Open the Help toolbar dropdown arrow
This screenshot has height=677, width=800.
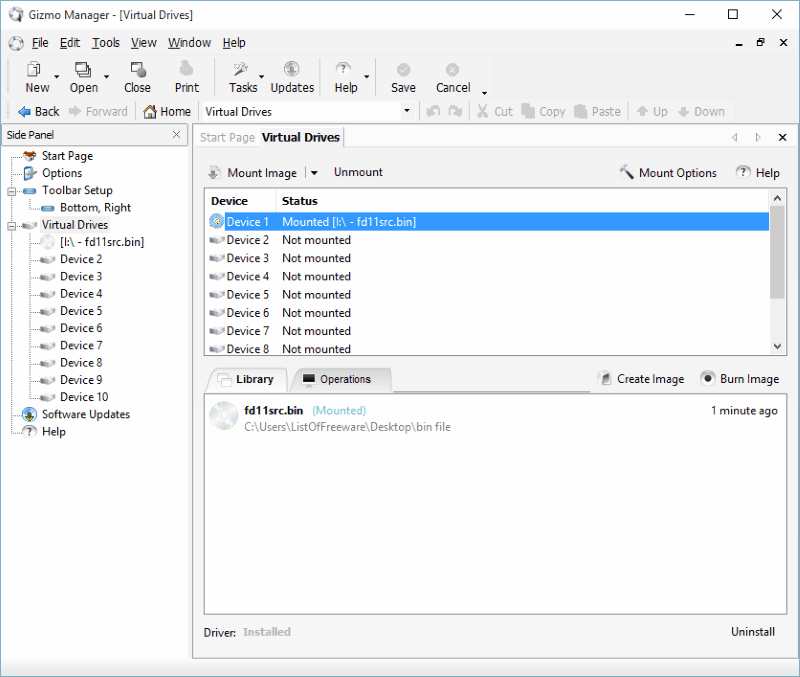pos(366,77)
